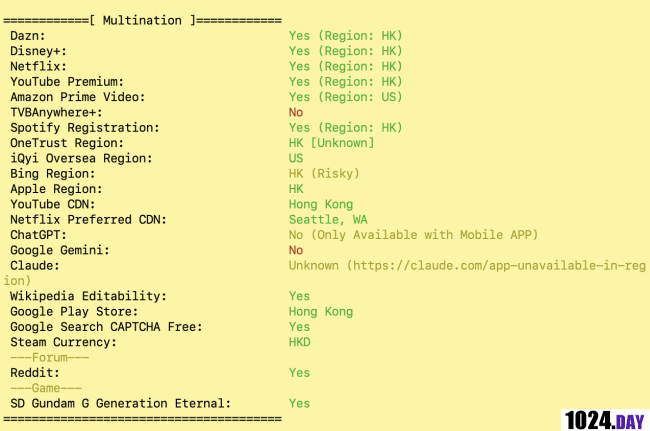Screen dimensions: 650x431
Task: Click the Multination section header
Action: 142,20
